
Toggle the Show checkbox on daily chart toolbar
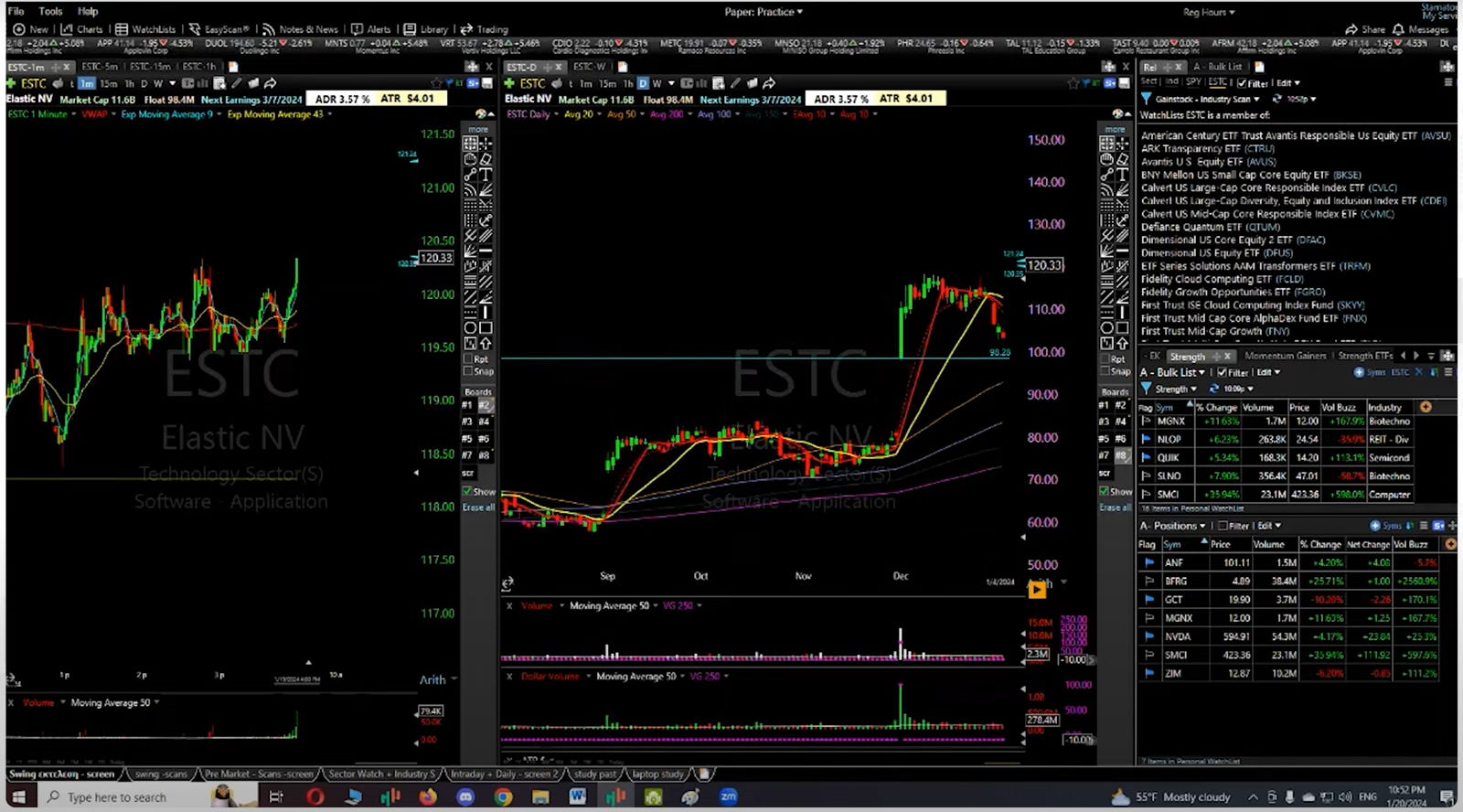tap(1105, 492)
